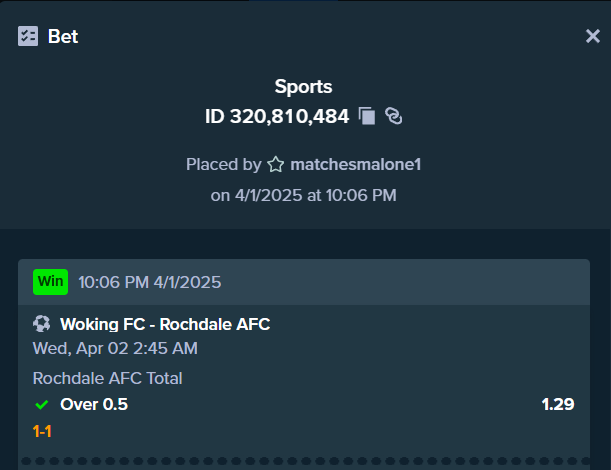Click the Bet title in header
Image resolution: width=611 pixels, height=470 pixels.
coord(63,37)
